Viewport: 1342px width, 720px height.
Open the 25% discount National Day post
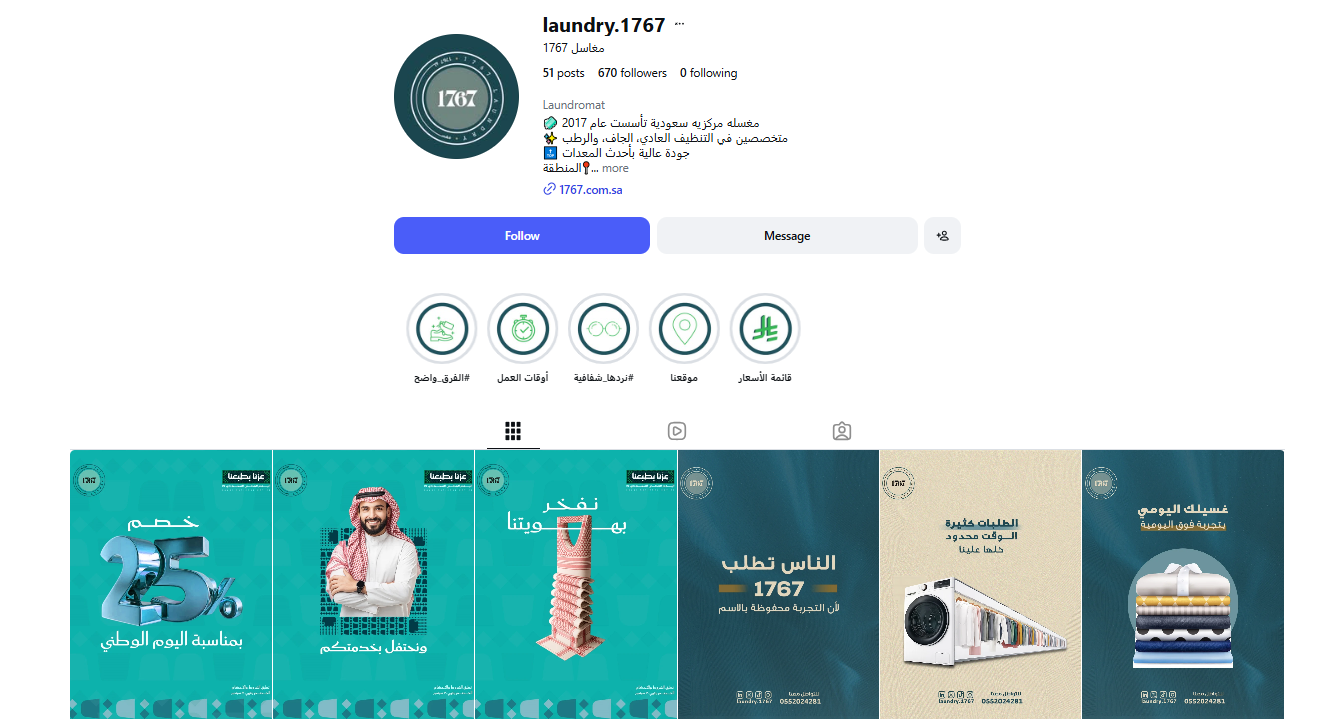[171, 584]
